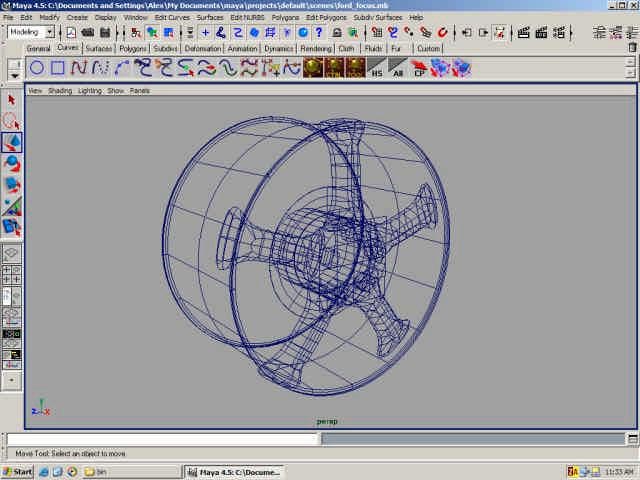Toggle the question mark selection mask
The height and width of the screenshot is (480, 640).
coord(318,32)
